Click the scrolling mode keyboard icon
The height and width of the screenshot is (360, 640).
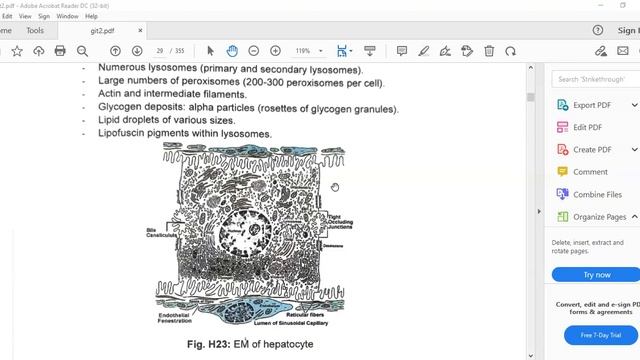pos(370,51)
